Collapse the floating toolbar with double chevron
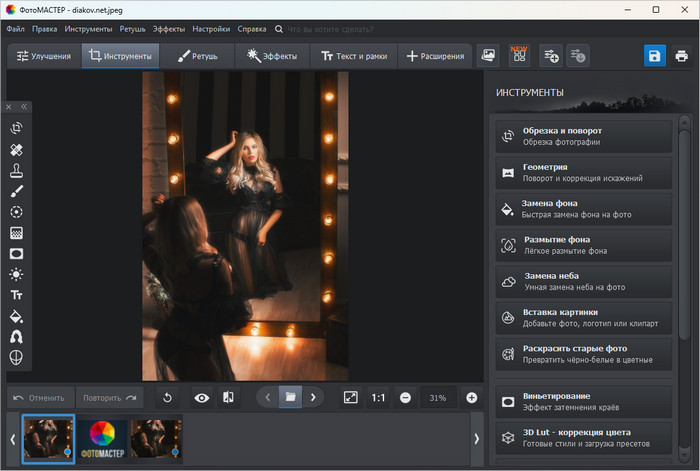Screen dimensions: 700x471 coord(24,105)
